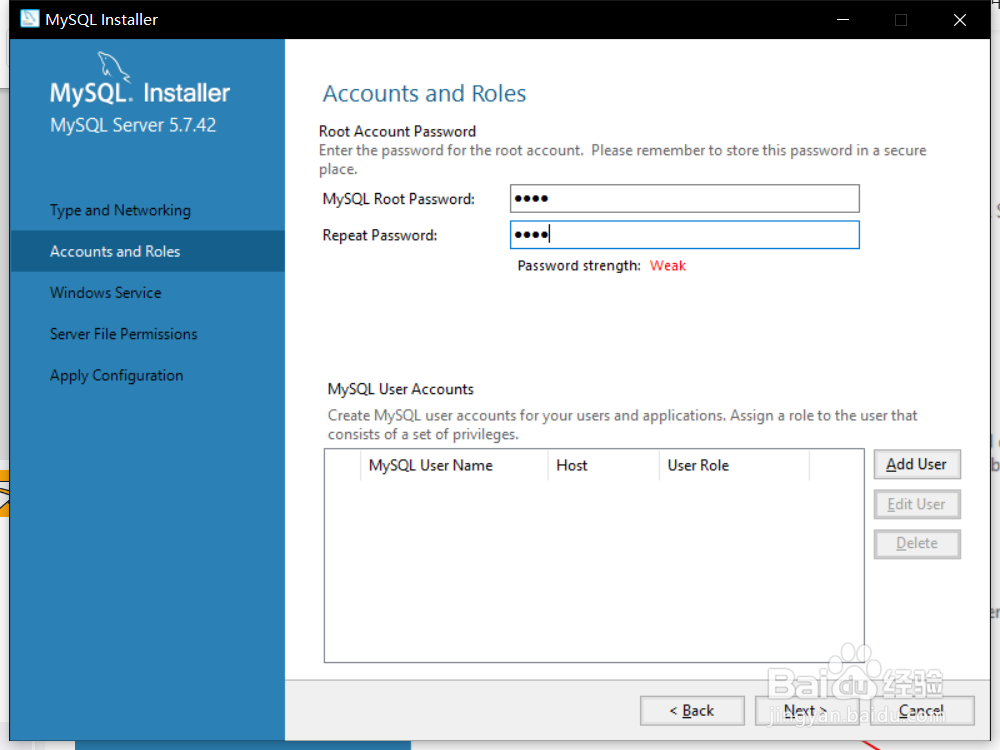Click the Delete user button

point(916,543)
